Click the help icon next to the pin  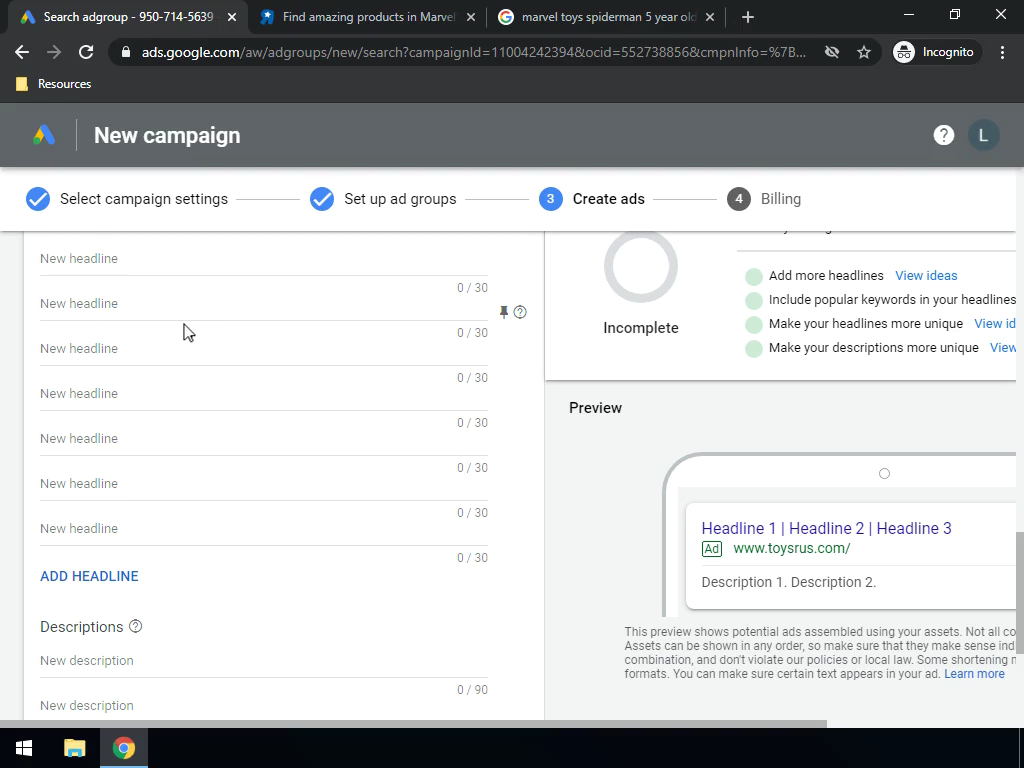coord(520,312)
